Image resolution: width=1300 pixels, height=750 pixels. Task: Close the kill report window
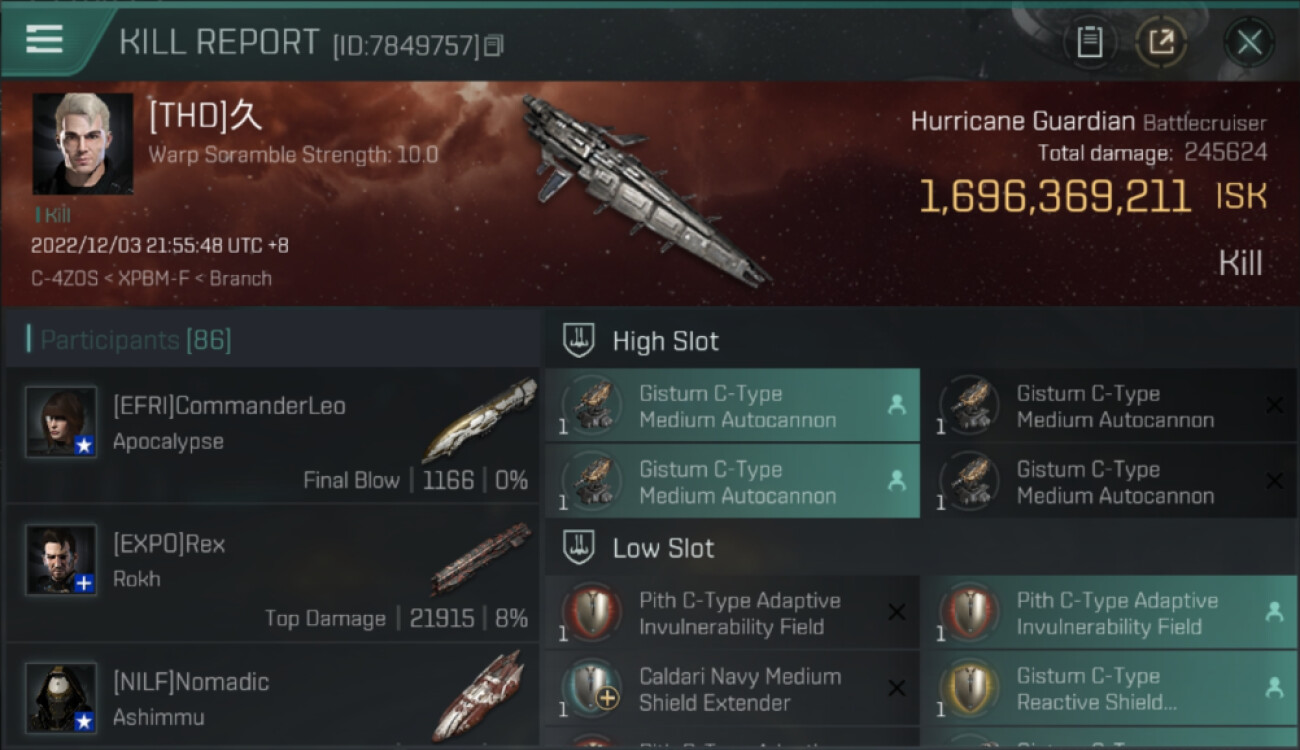1249,42
